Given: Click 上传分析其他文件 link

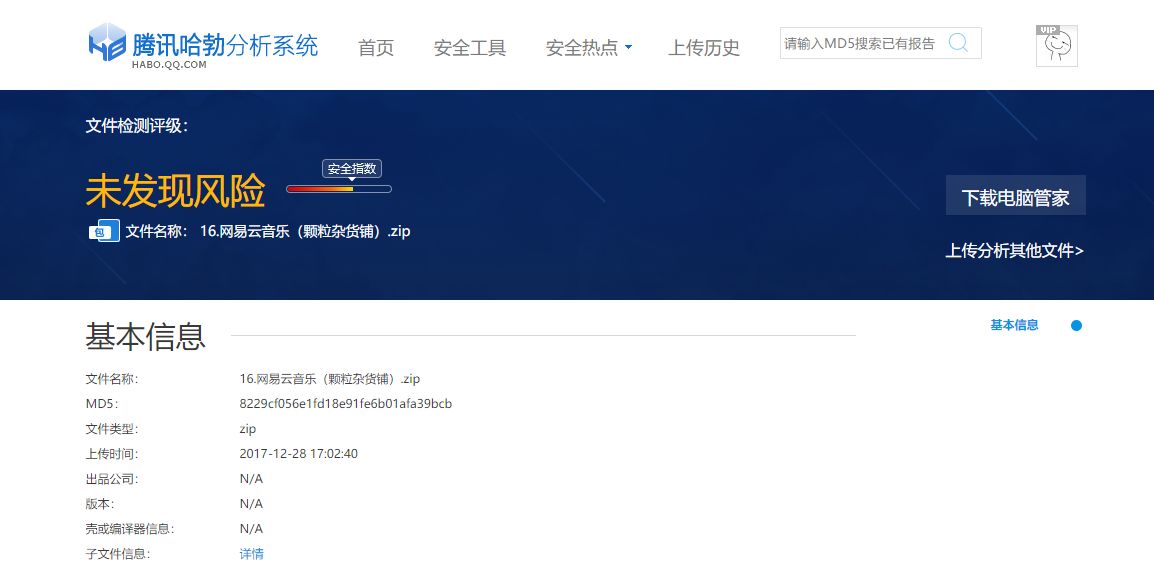Looking at the screenshot, I should [x=1014, y=251].
